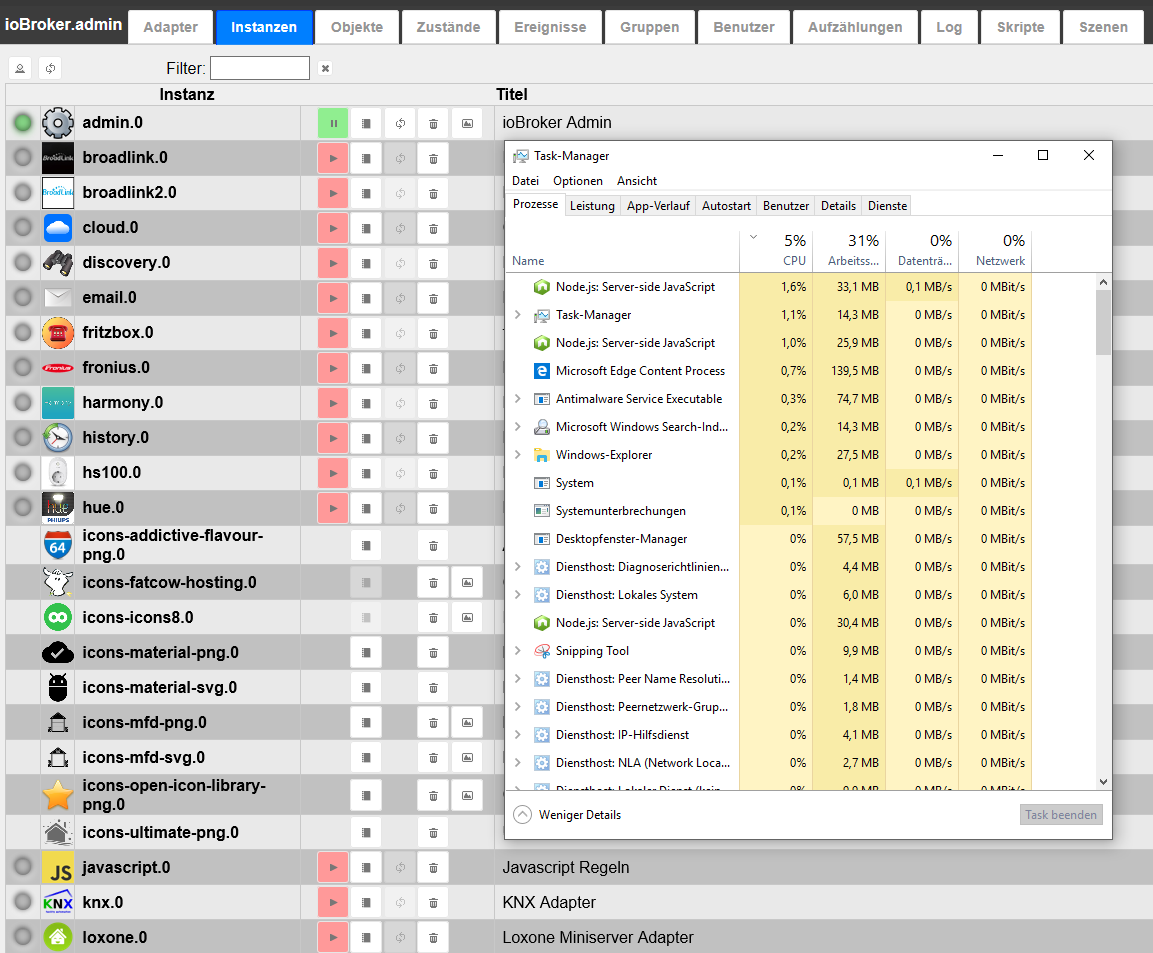Image resolution: width=1153 pixels, height=953 pixels.
Task: Open configuration for broadlink.0
Action: (x=366, y=158)
